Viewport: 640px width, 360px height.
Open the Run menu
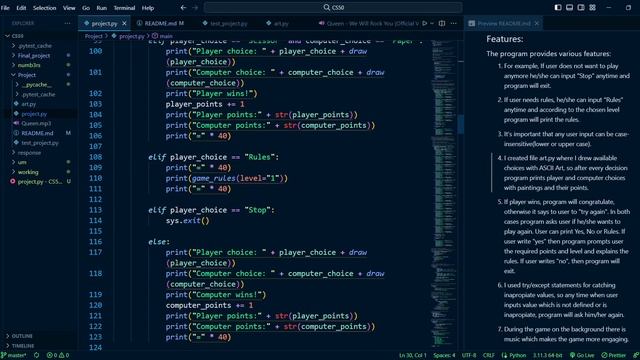tap(102, 8)
